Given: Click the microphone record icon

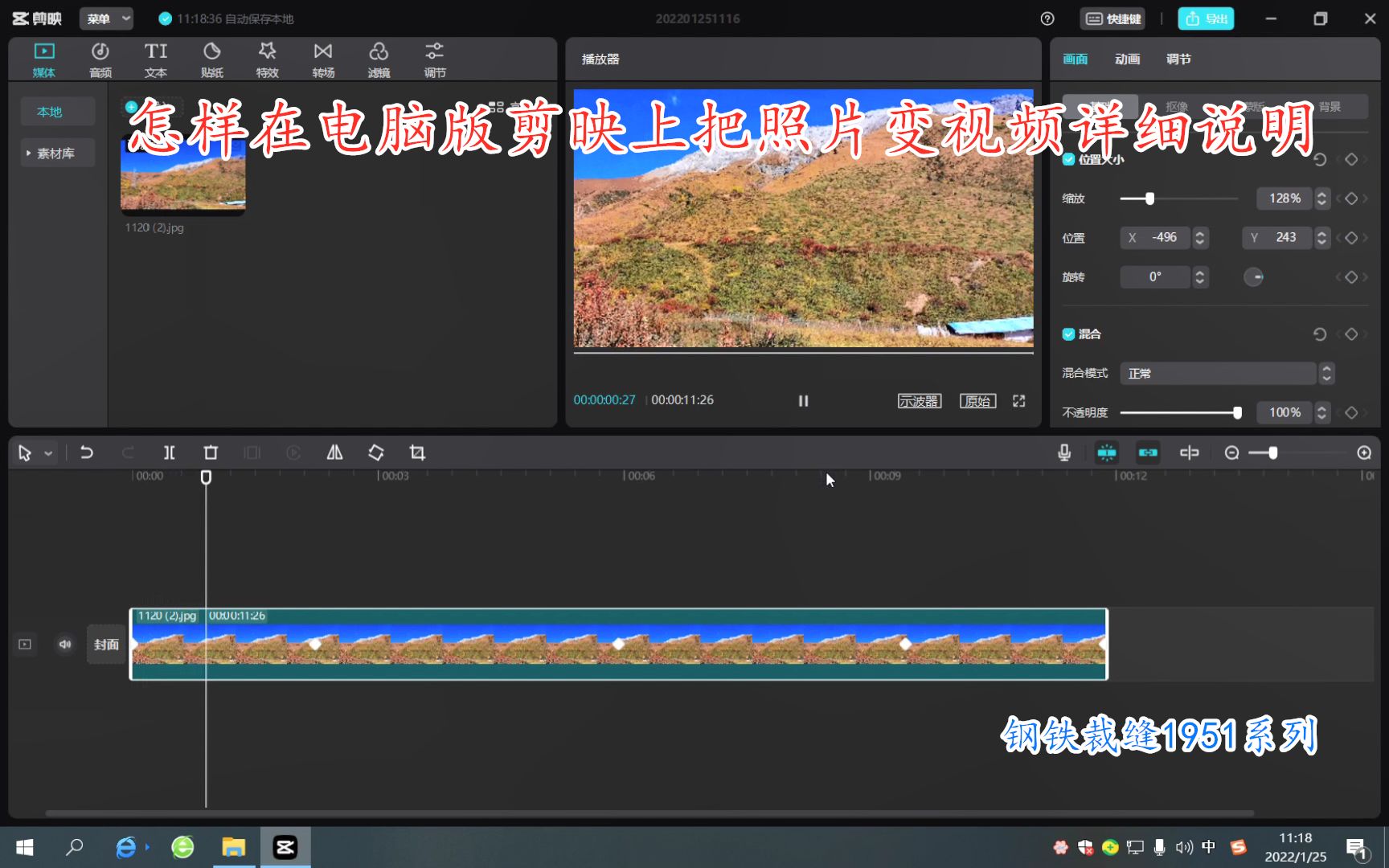Looking at the screenshot, I should click(1064, 452).
